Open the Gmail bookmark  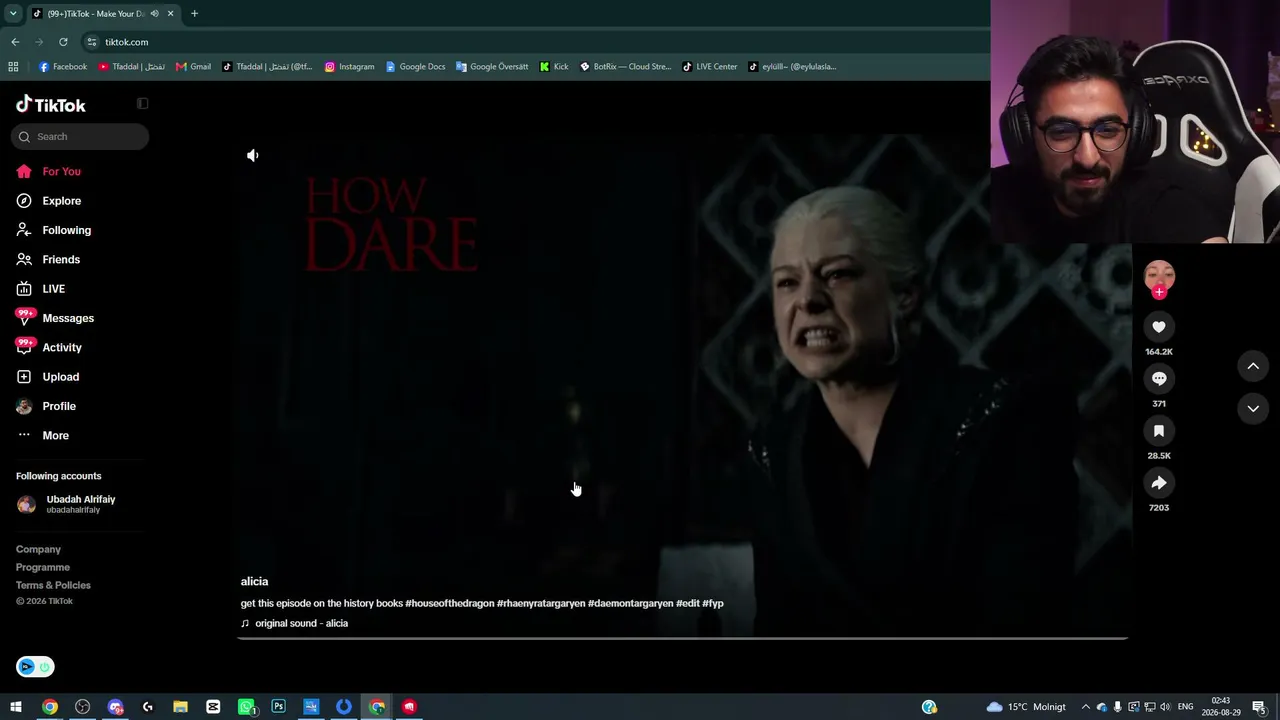click(193, 67)
